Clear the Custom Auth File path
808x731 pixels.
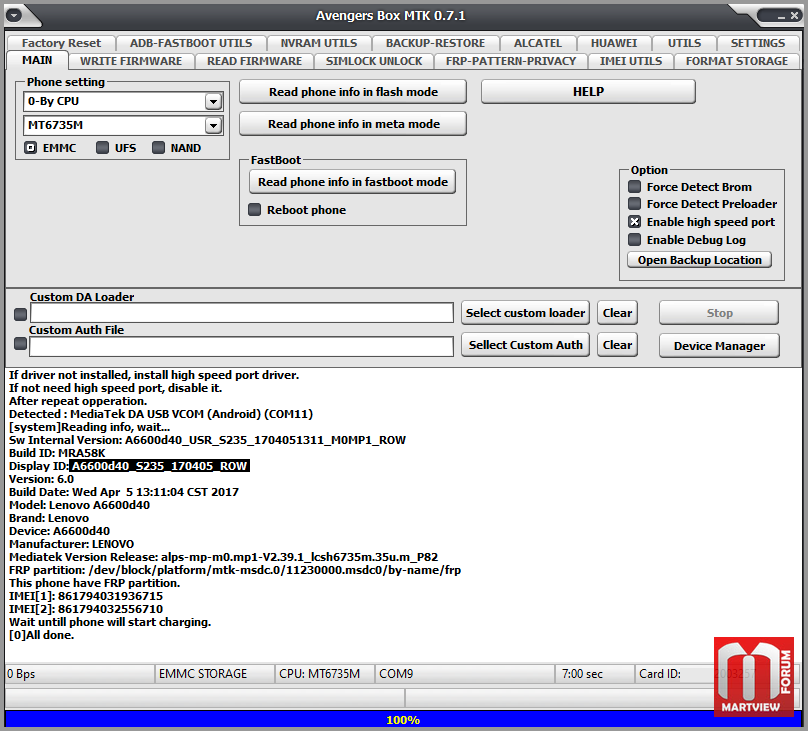pos(617,345)
